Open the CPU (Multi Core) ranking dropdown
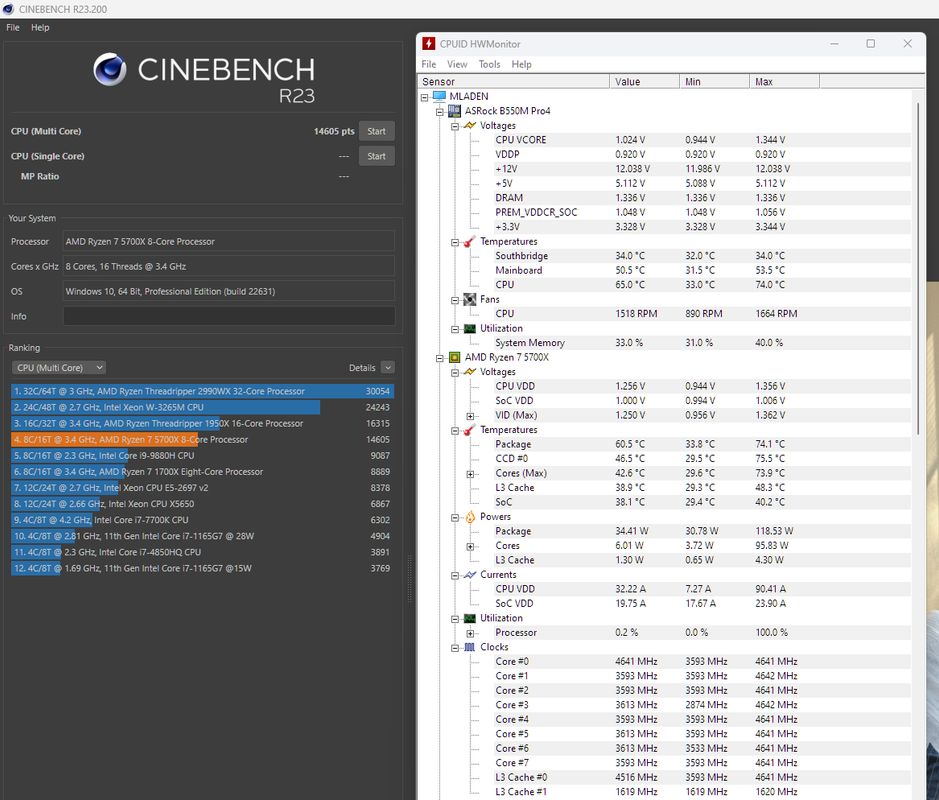 click(x=59, y=368)
